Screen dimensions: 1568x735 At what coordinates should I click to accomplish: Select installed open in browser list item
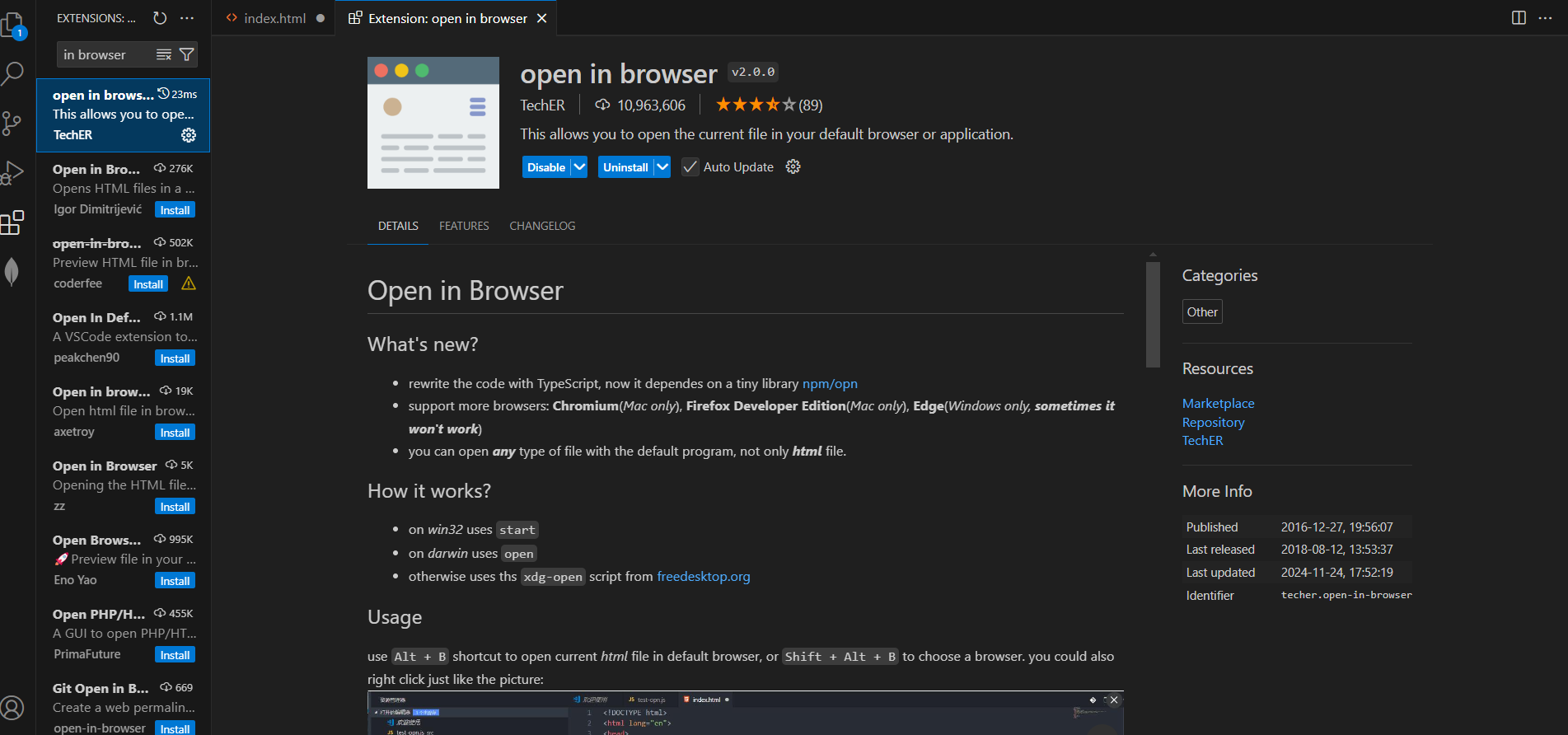coord(124,115)
